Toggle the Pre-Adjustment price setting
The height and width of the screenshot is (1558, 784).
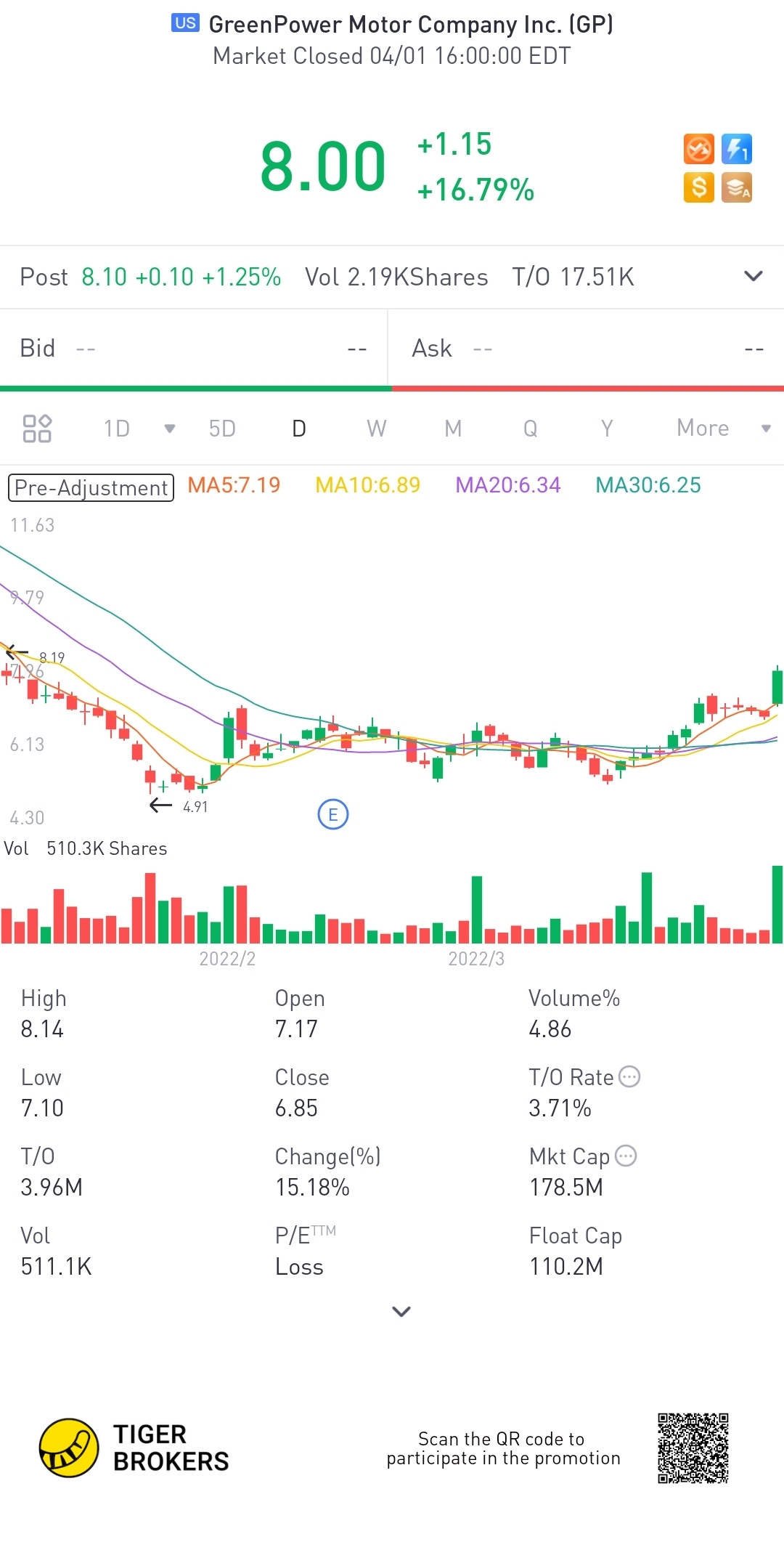point(91,487)
